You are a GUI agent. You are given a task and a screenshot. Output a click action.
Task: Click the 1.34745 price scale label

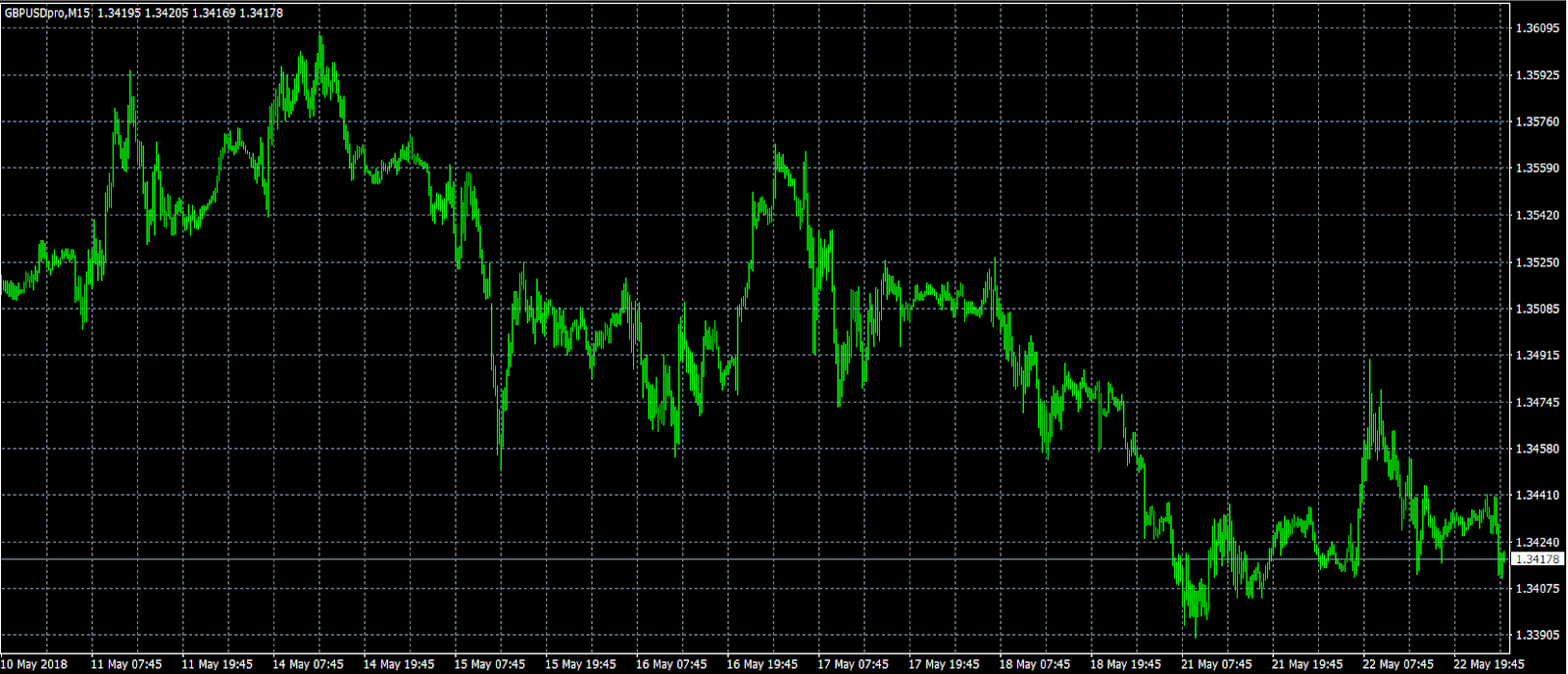(x=1537, y=403)
